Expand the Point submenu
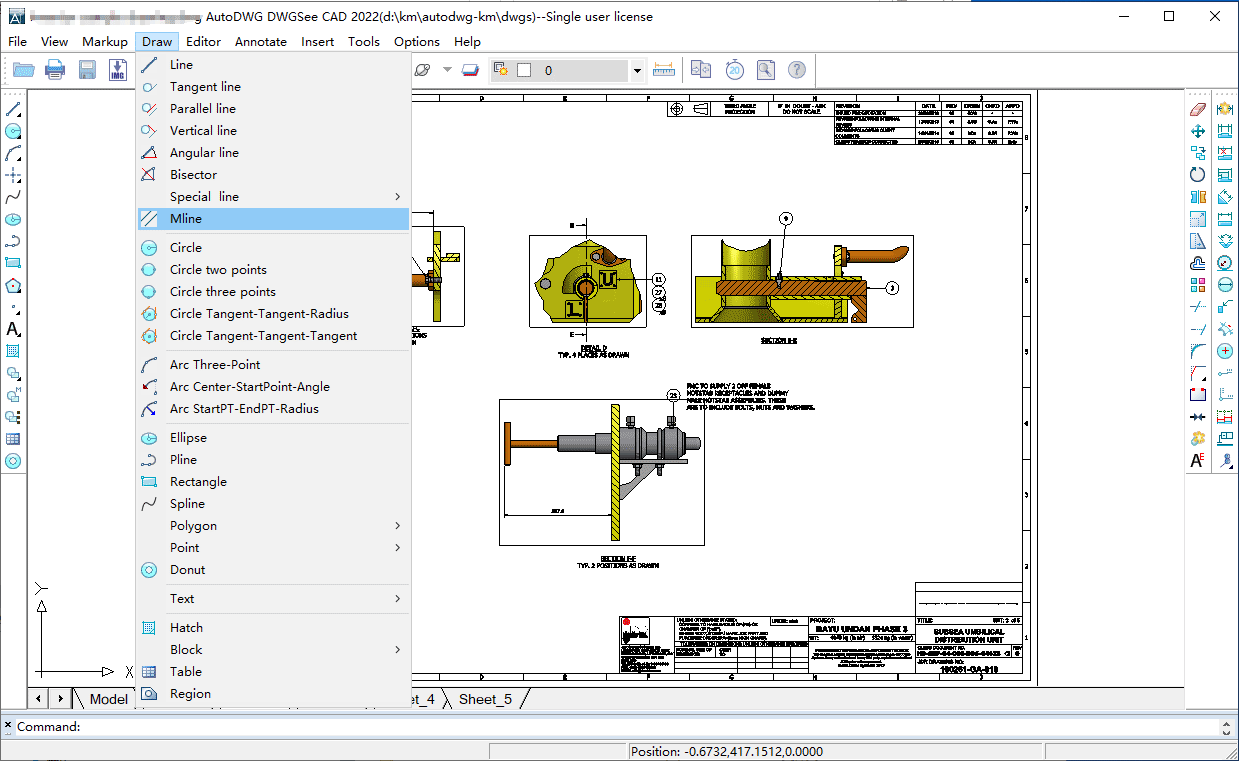Viewport: 1239px width, 761px height. coord(273,548)
